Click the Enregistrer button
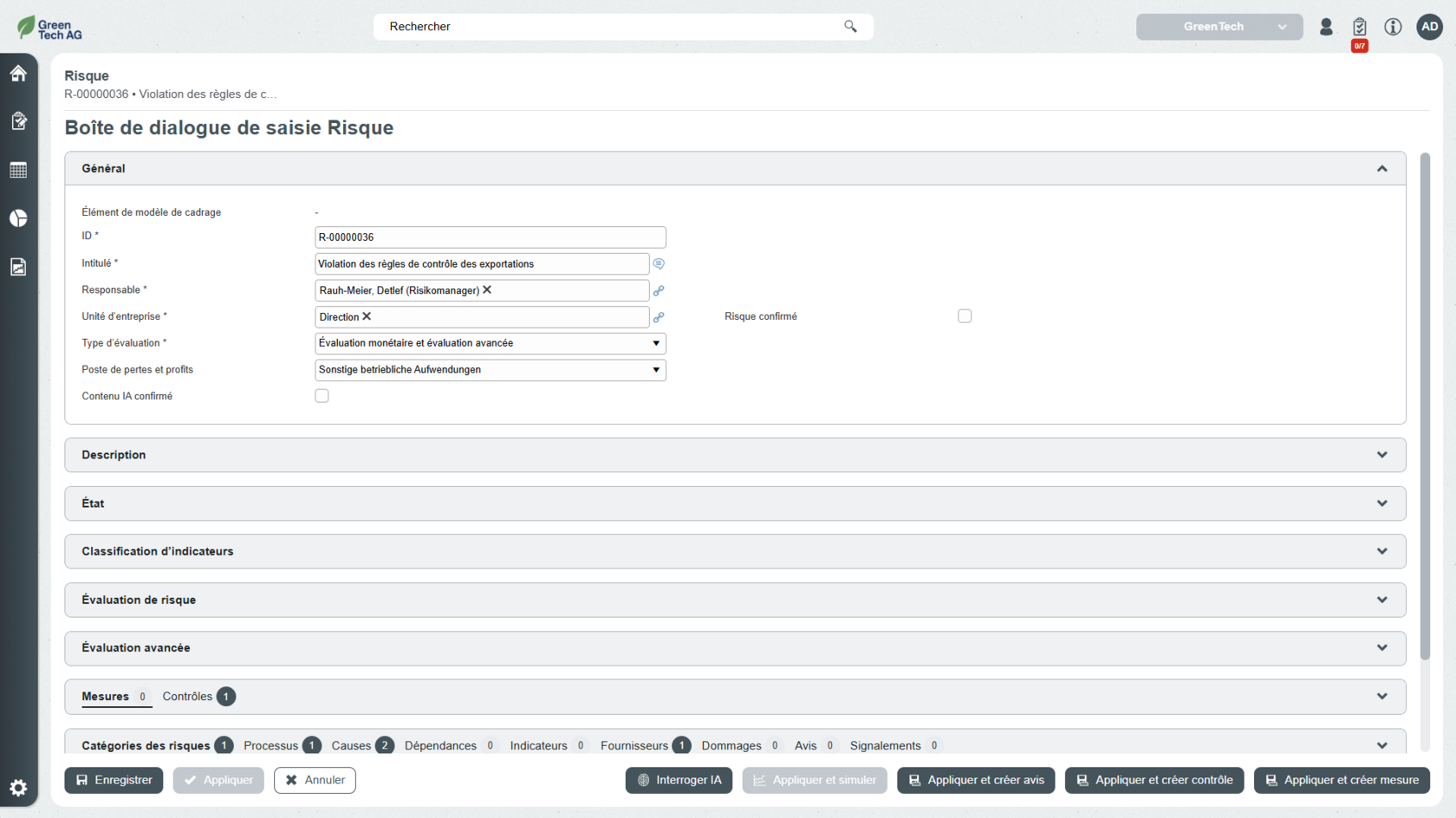The height and width of the screenshot is (818, 1456). coord(114,781)
